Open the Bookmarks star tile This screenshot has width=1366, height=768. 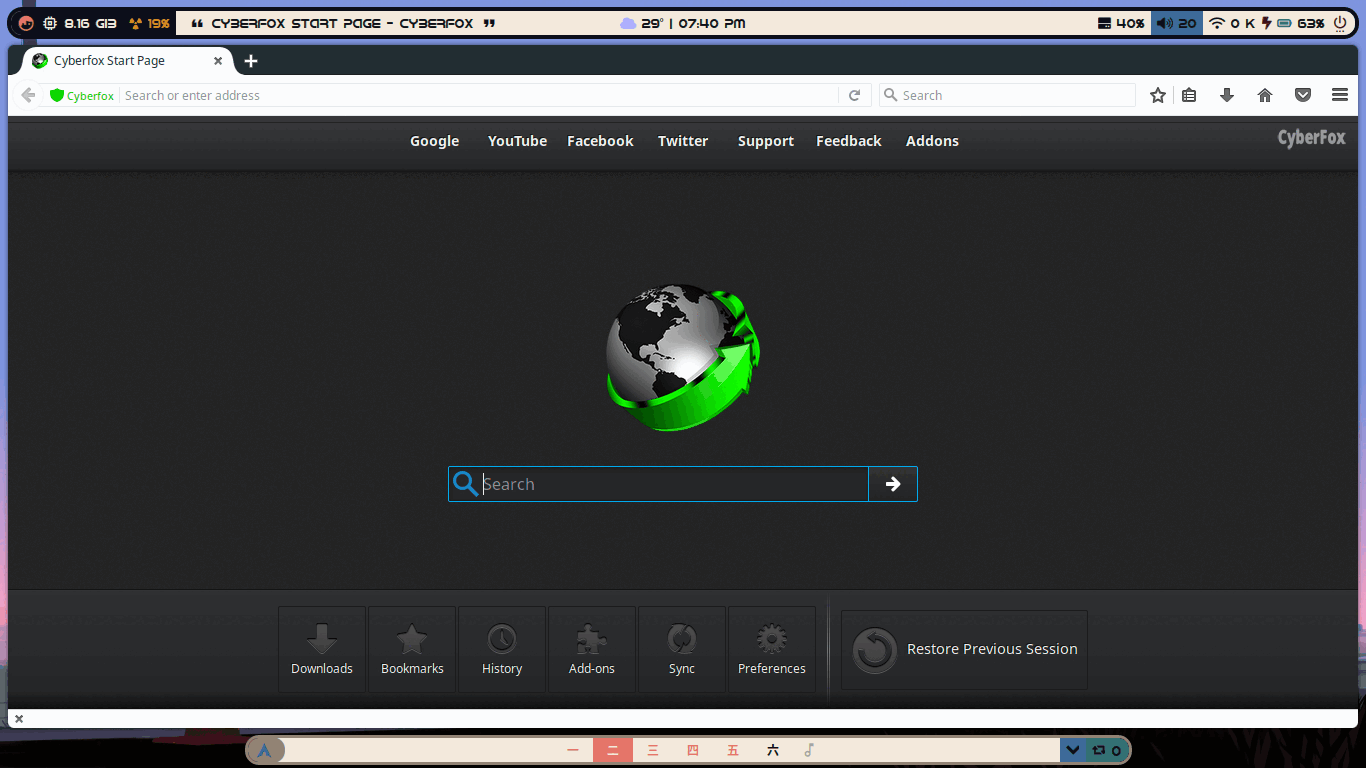[412, 650]
